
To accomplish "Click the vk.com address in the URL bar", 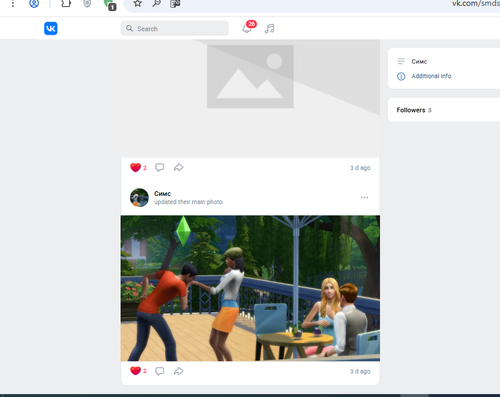I will click(476, 3).
